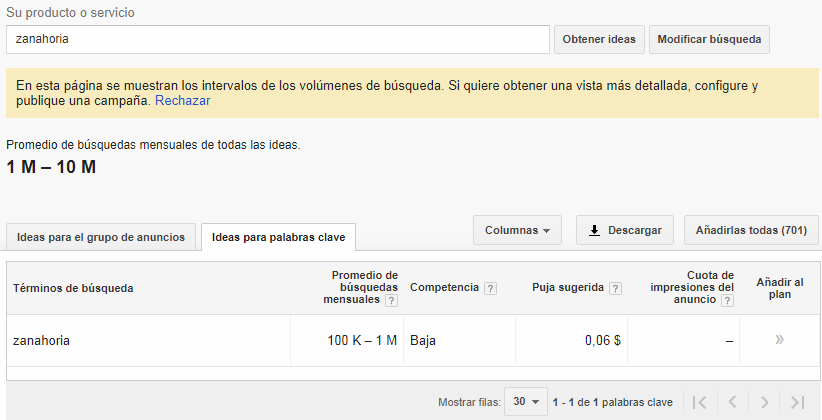Open help icon next to Puja sugerida

coord(616,288)
